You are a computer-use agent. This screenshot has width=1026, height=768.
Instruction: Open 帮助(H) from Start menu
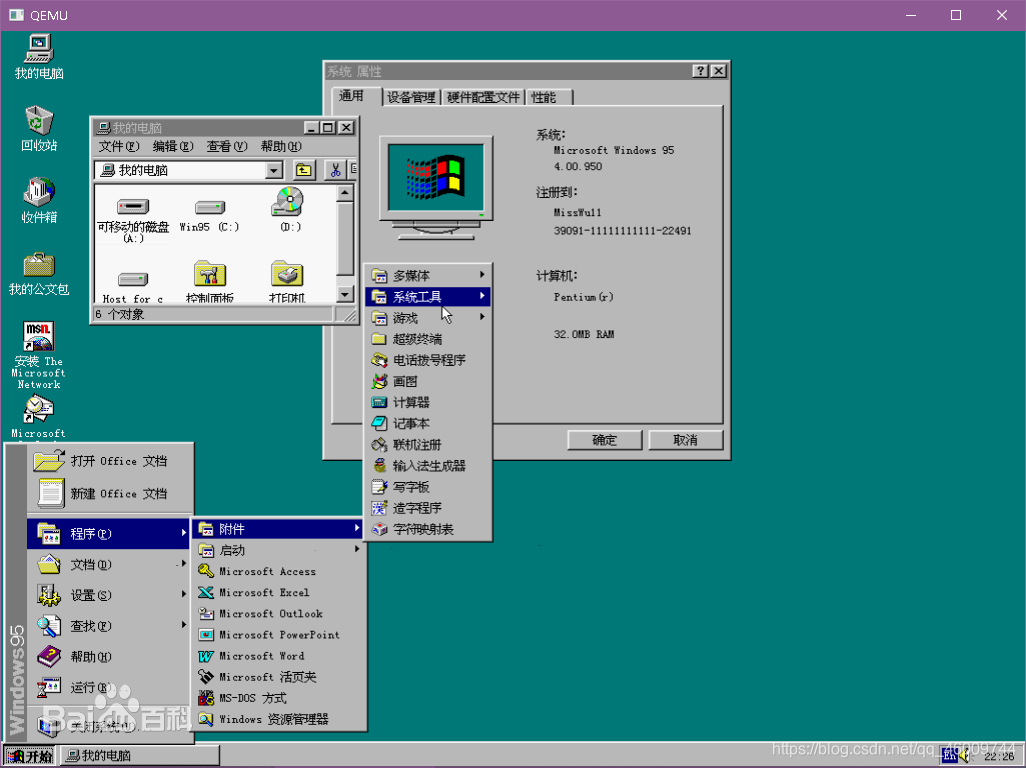[110, 656]
